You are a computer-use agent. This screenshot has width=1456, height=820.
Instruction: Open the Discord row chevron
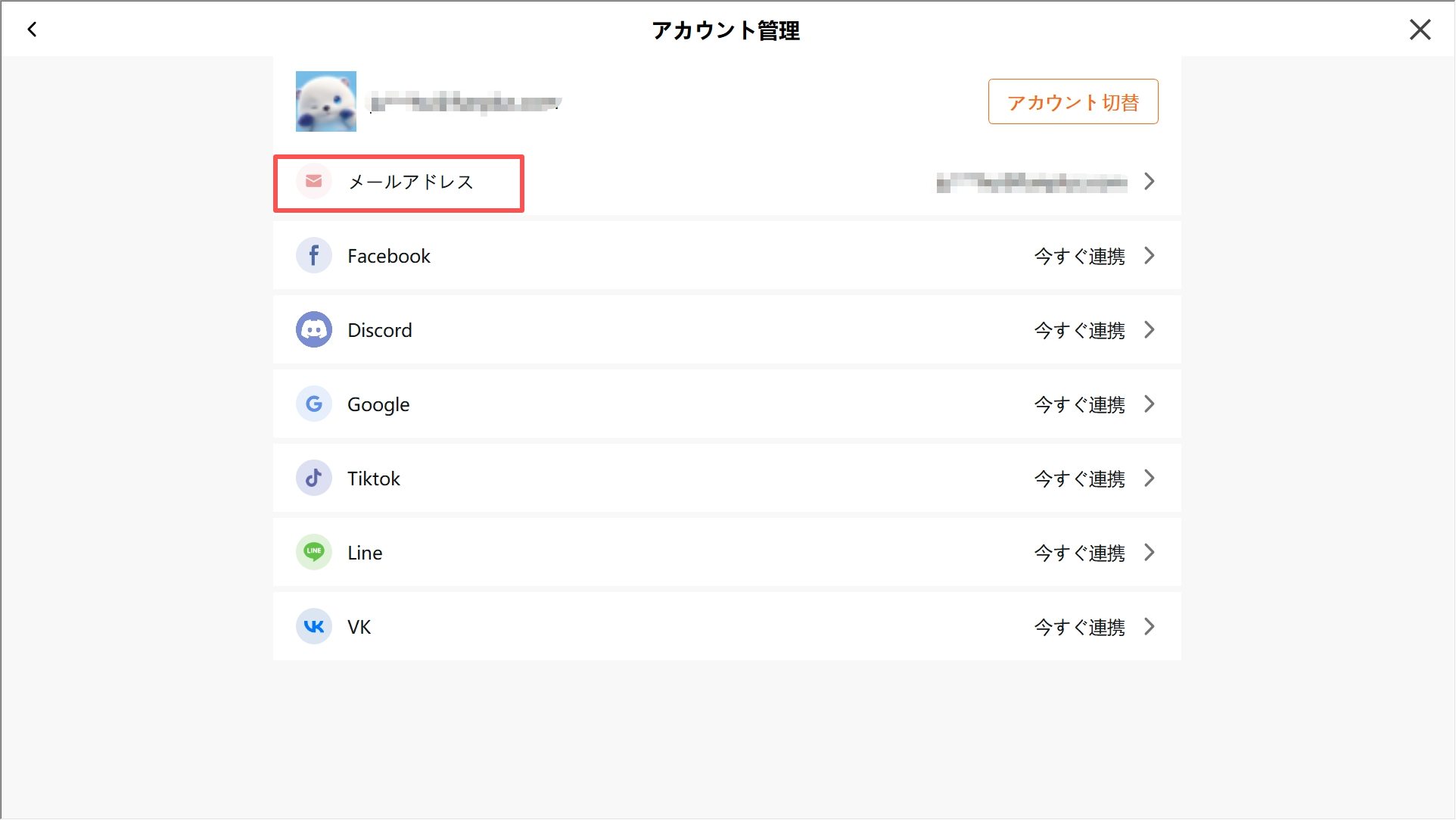click(x=1149, y=330)
